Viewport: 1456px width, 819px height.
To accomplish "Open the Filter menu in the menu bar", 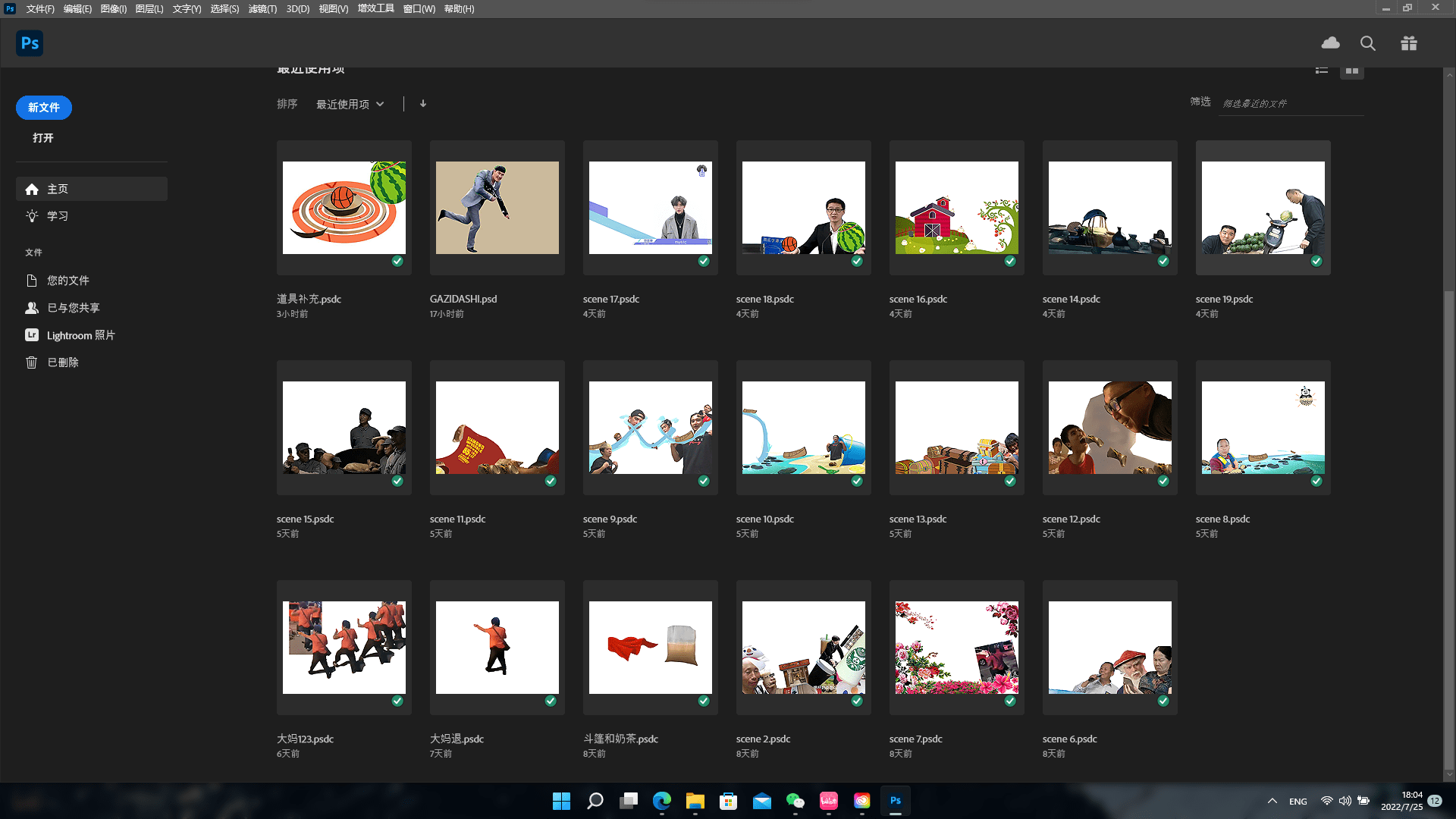I will pyautogui.click(x=262, y=9).
